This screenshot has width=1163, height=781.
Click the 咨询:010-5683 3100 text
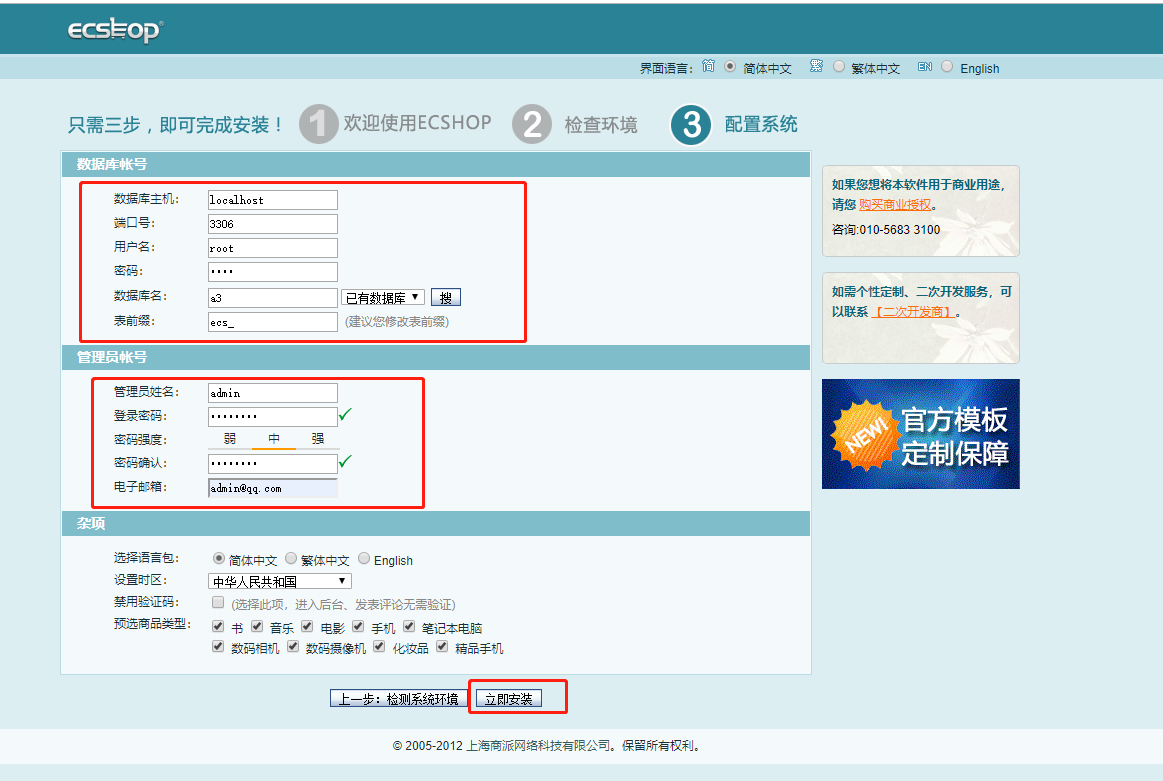pos(886,230)
